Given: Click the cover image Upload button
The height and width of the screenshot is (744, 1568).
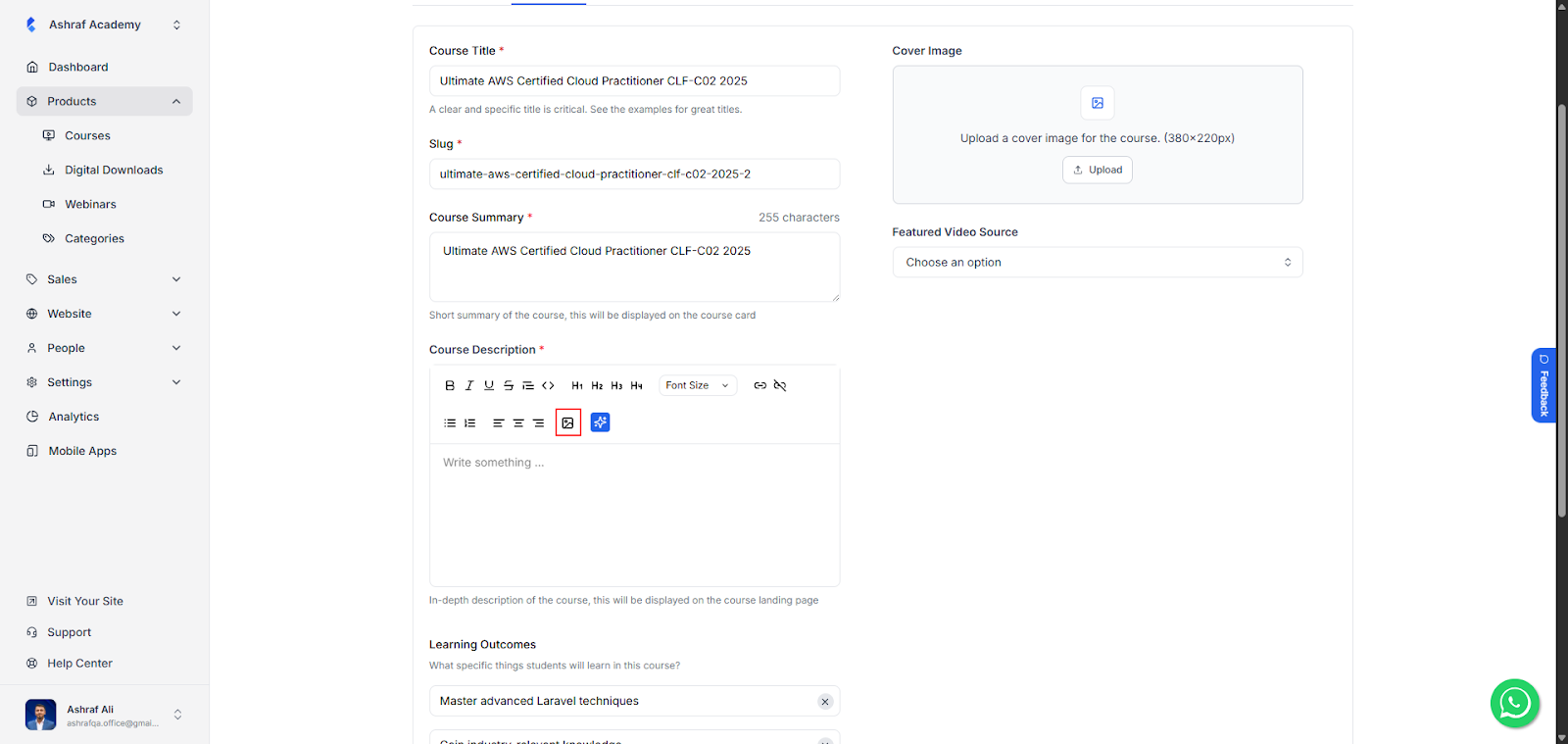Looking at the screenshot, I should click(x=1097, y=170).
